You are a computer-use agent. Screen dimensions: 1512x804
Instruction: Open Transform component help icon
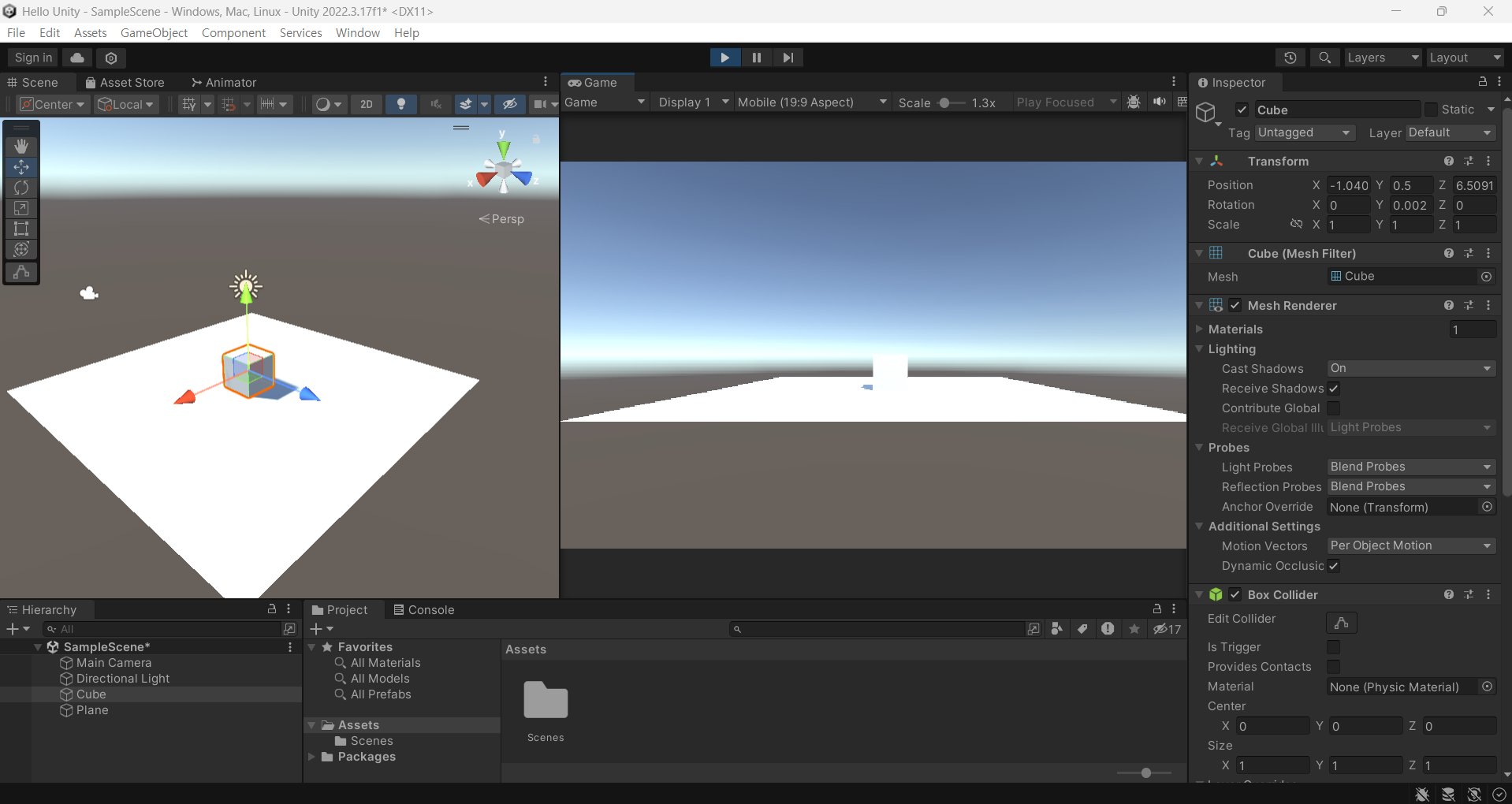[1449, 161]
